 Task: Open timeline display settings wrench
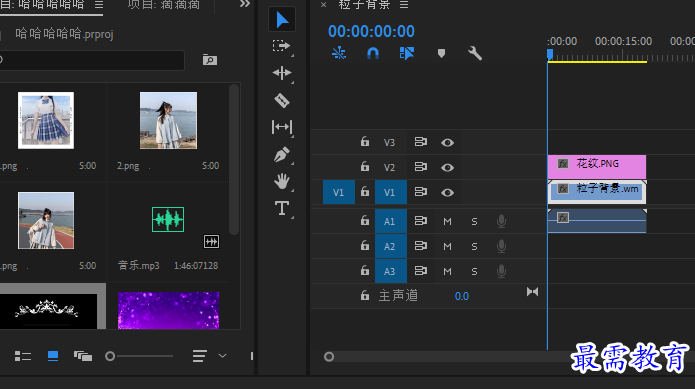pos(475,54)
